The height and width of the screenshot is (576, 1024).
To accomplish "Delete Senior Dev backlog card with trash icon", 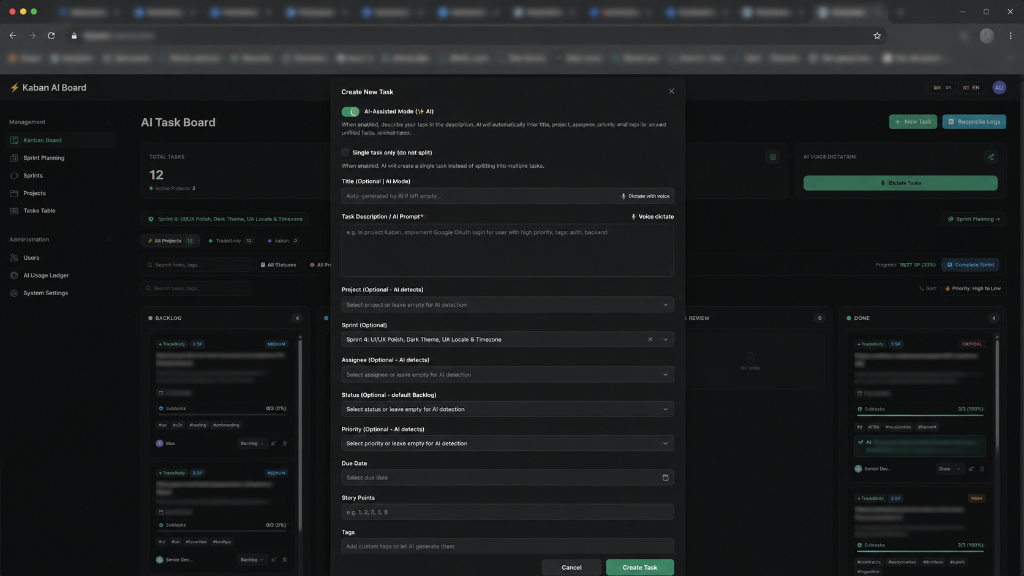I will [x=285, y=560].
